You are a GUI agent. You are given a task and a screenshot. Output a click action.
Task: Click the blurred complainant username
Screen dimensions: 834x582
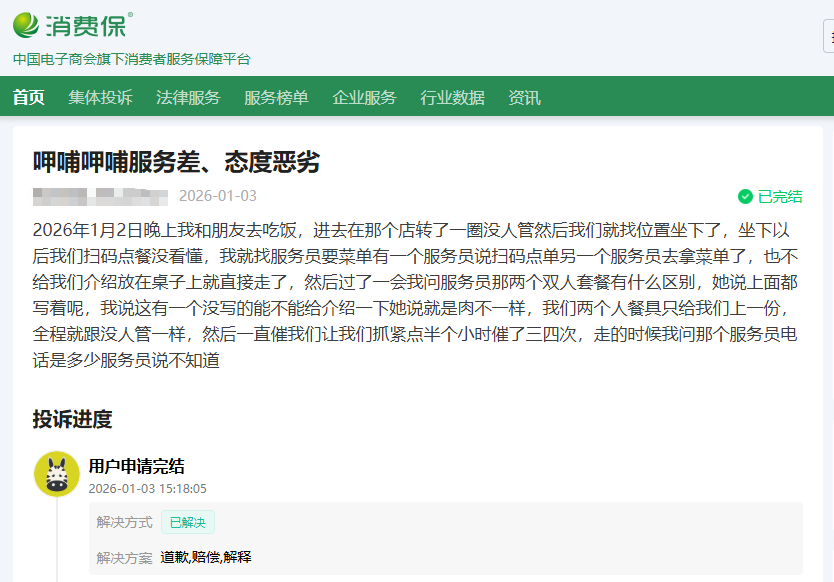(x=99, y=196)
